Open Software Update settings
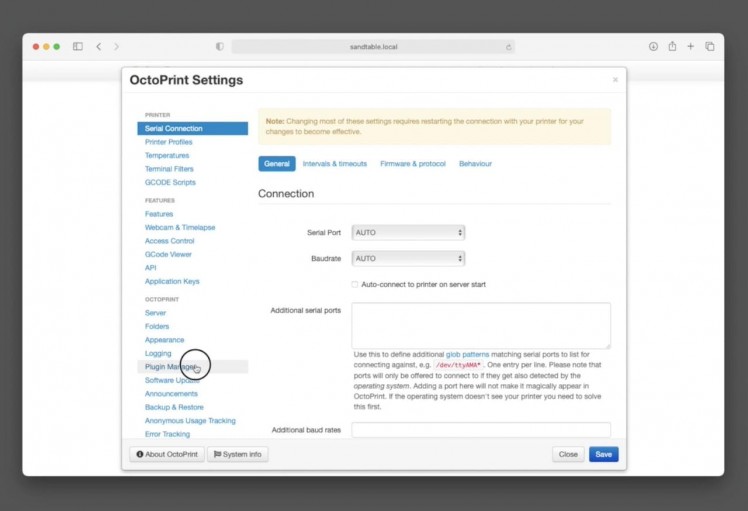The image size is (748, 511). coord(172,380)
